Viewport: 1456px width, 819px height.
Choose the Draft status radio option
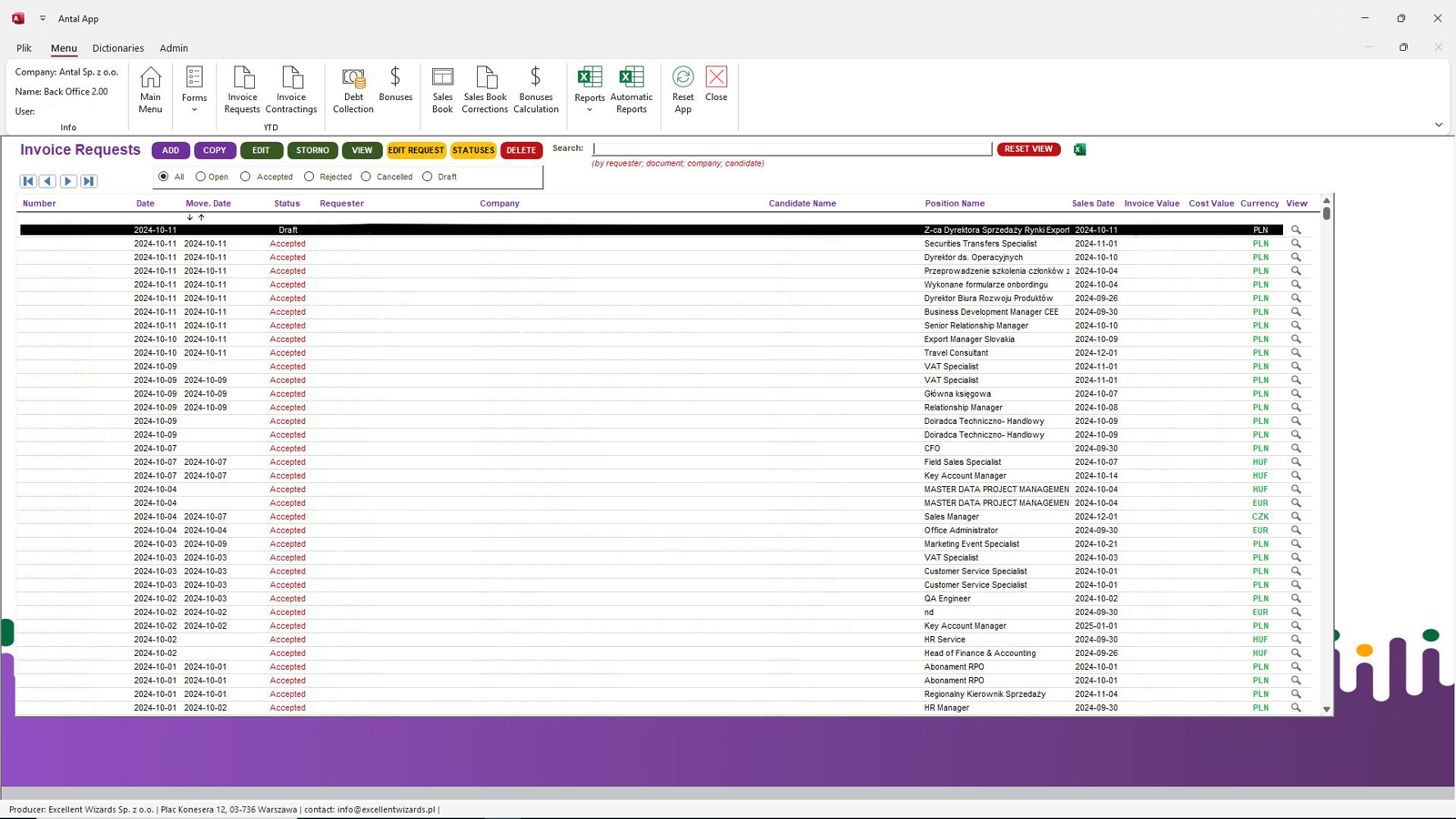(x=428, y=177)
